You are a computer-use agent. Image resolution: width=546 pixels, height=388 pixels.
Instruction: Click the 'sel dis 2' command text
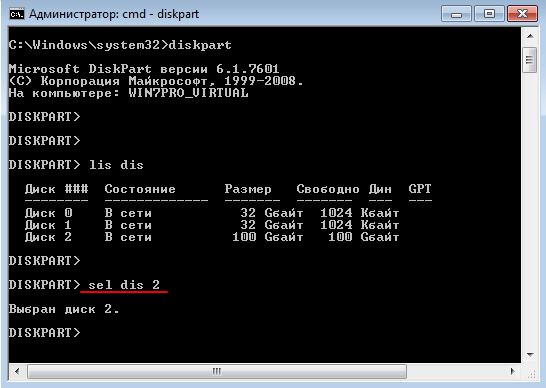coord(124,285)
